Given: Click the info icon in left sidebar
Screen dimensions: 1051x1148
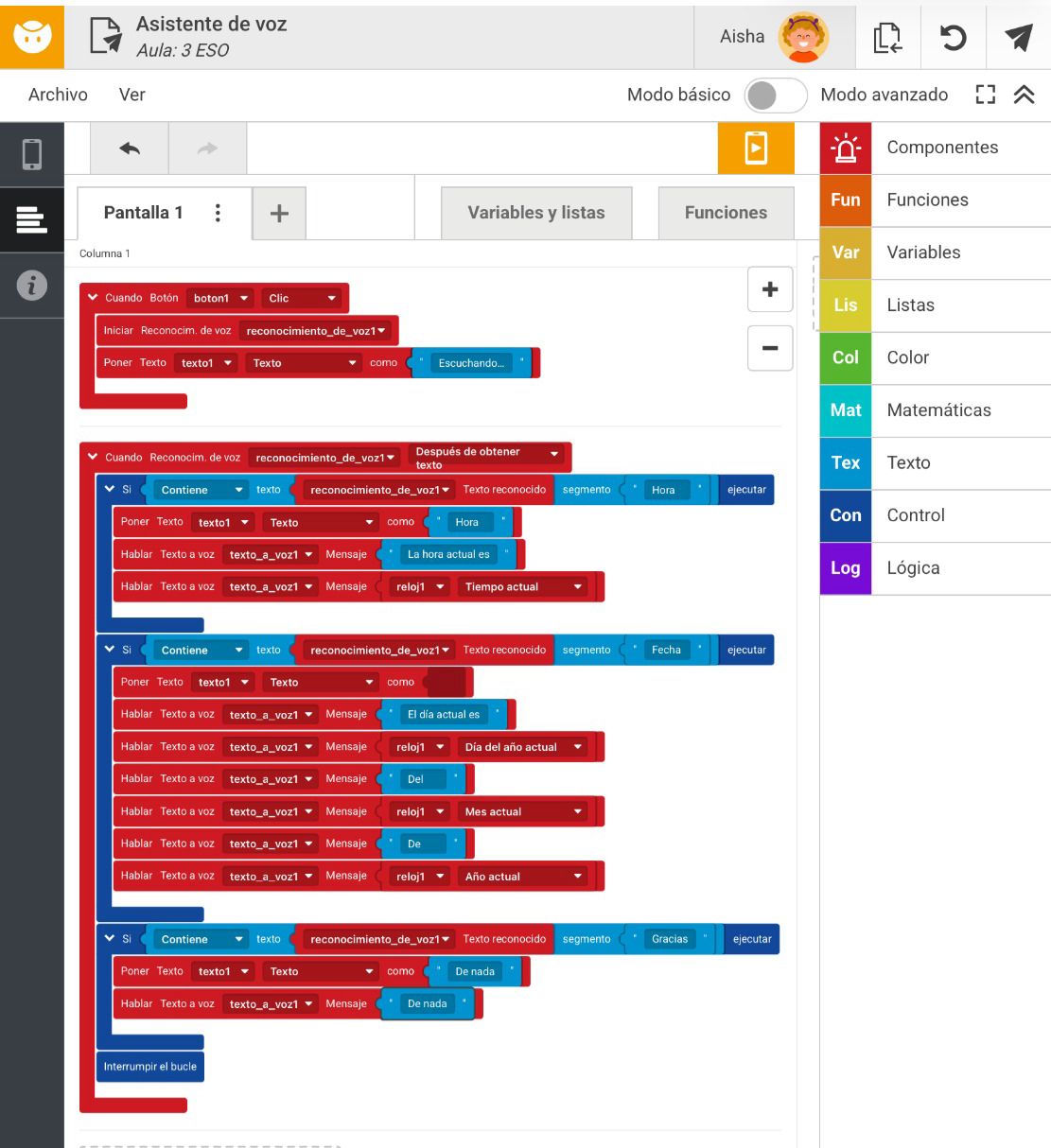Looking at the screenshot, I should [x=31, y=285].
